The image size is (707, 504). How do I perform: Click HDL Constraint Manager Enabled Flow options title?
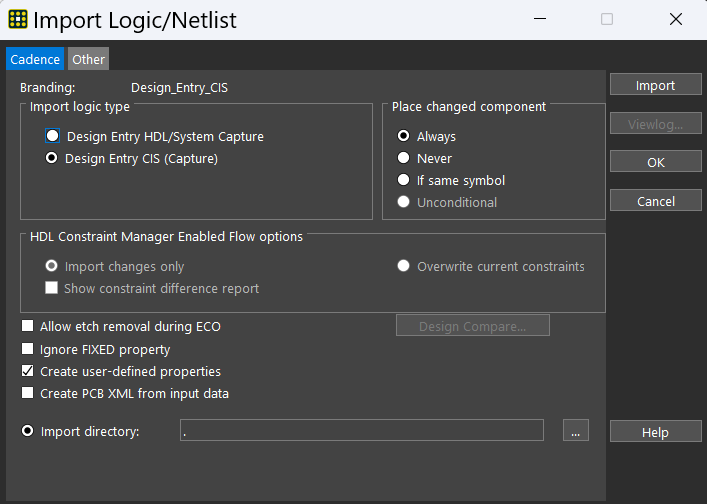(x=166, y=237)
